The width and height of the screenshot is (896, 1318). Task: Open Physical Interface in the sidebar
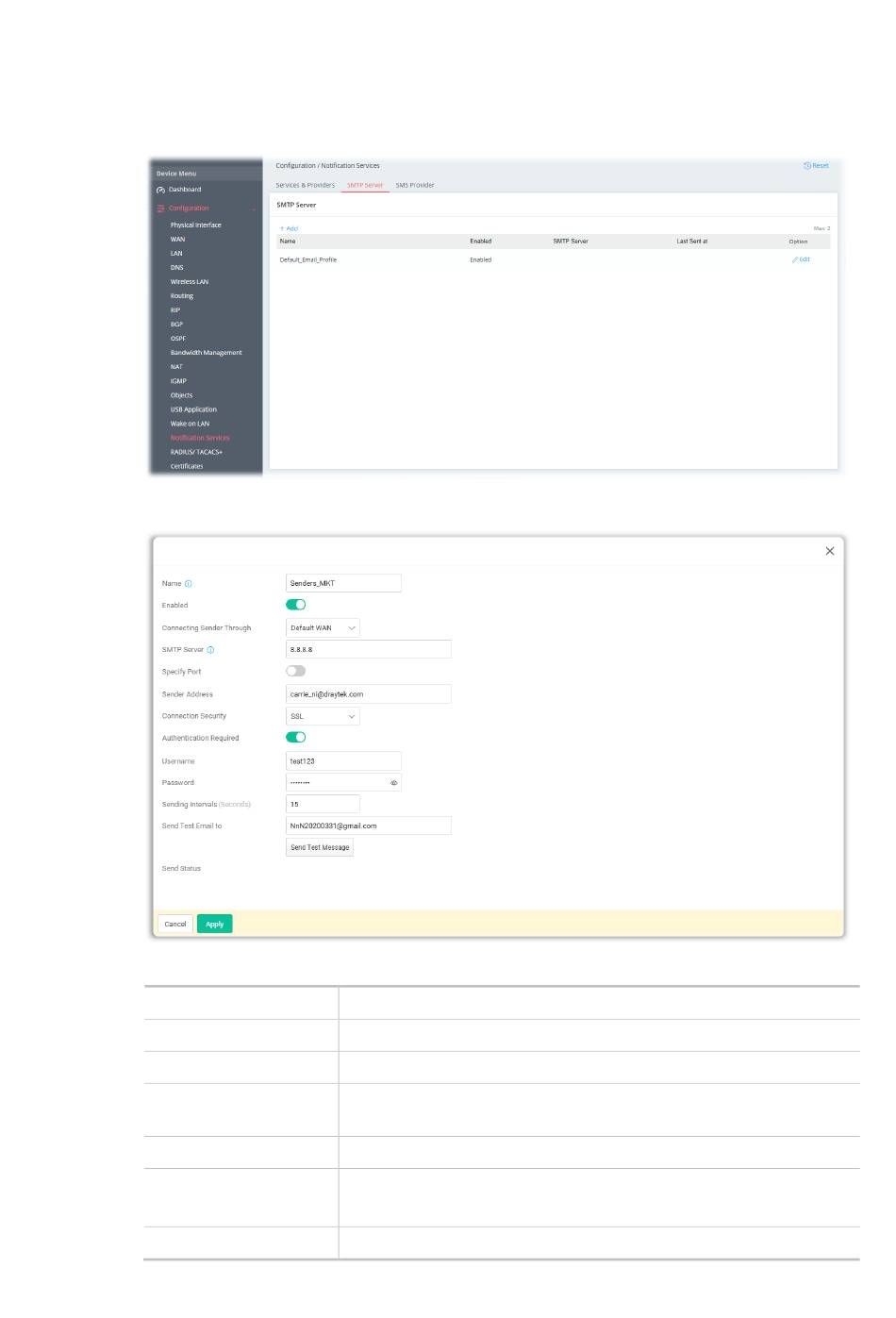pyautogui.click(x=196, y=225)
